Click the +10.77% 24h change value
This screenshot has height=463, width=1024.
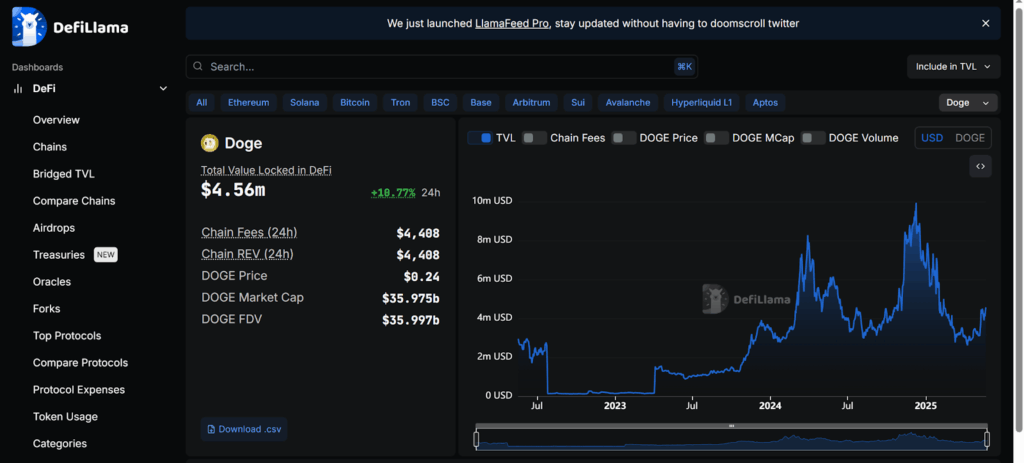392,193
